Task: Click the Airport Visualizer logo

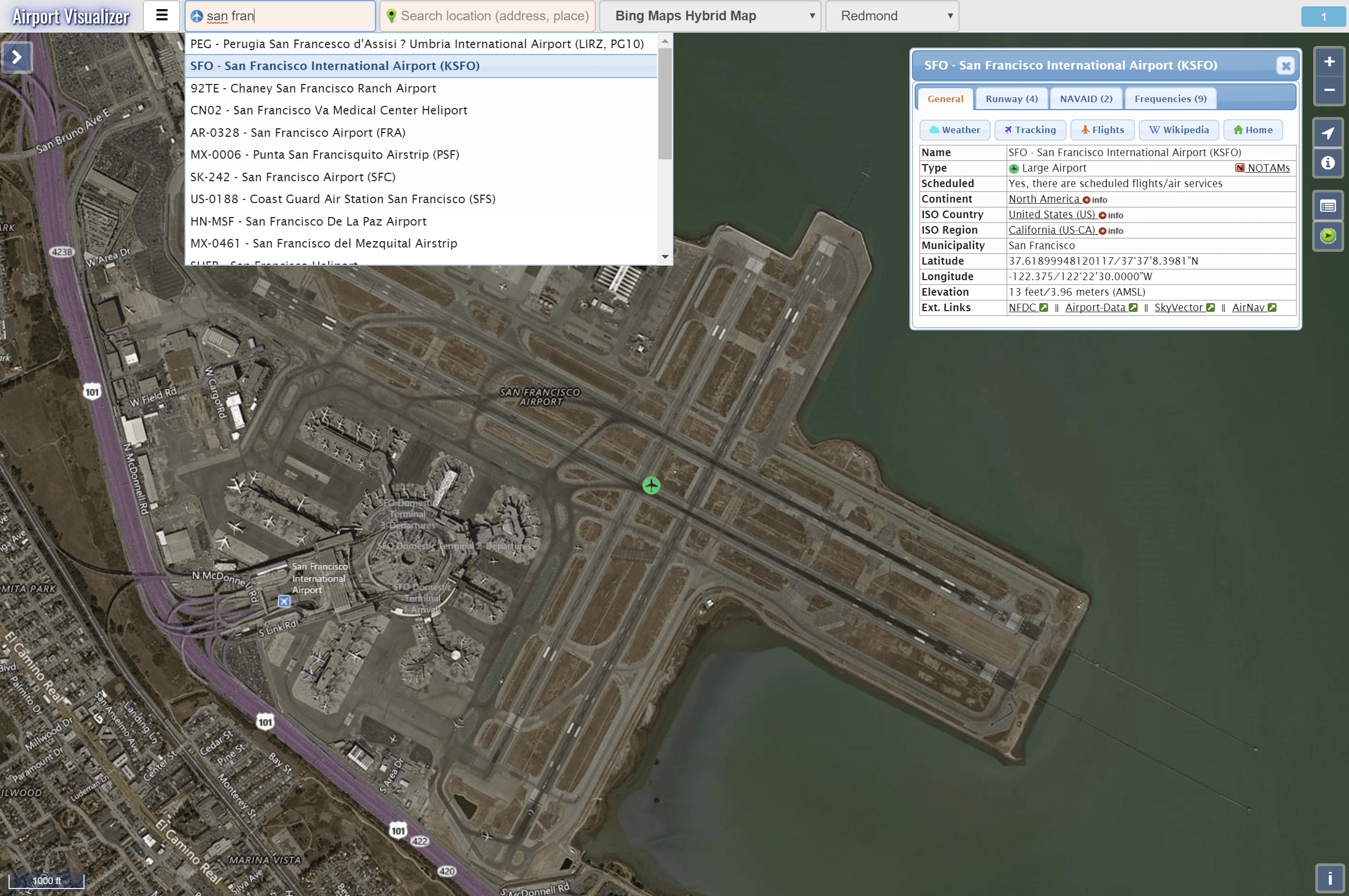Action: pyautogui.click(x=71, y=17)
